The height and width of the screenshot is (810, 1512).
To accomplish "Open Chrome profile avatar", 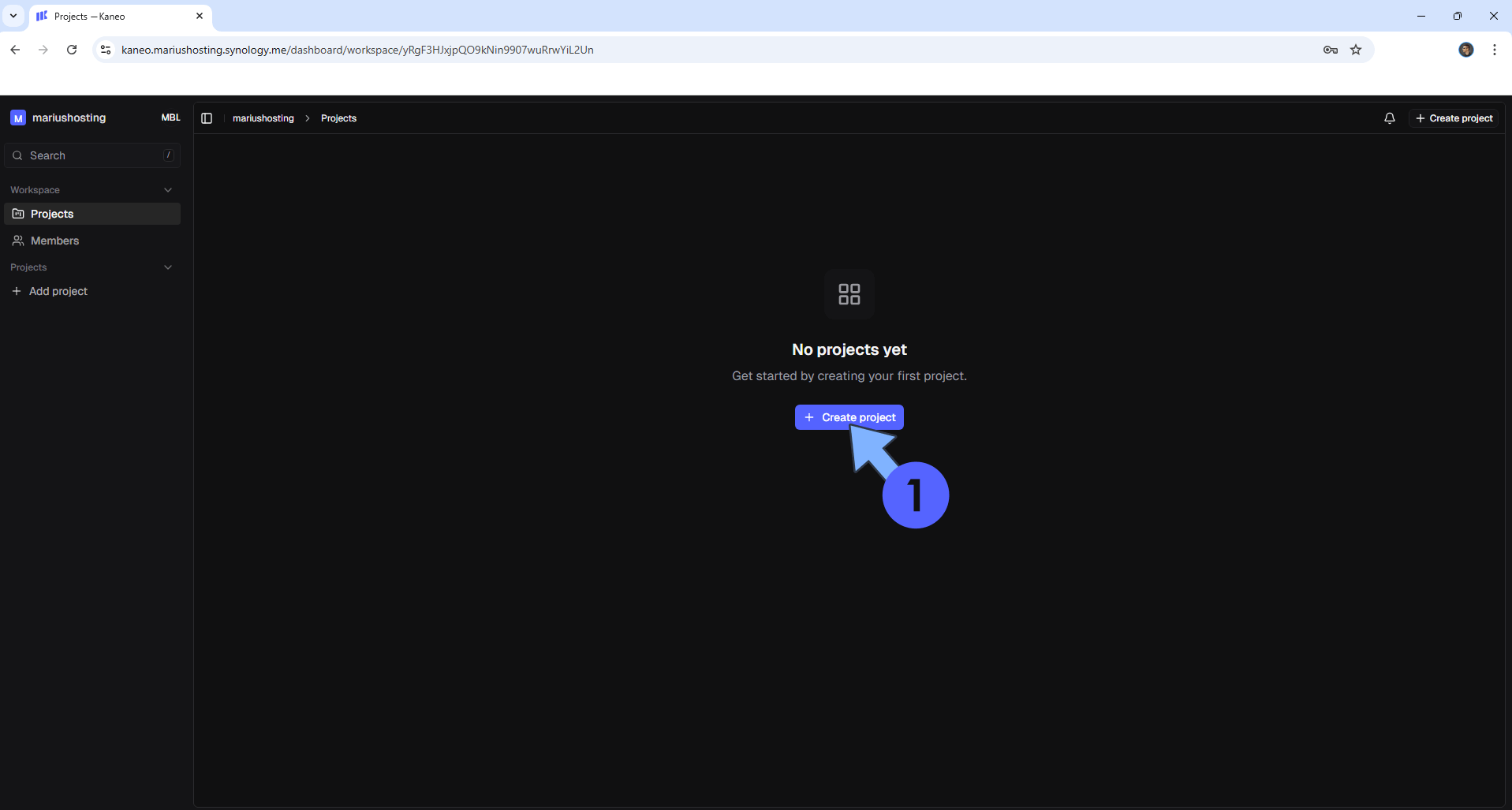I will 1465,50.
